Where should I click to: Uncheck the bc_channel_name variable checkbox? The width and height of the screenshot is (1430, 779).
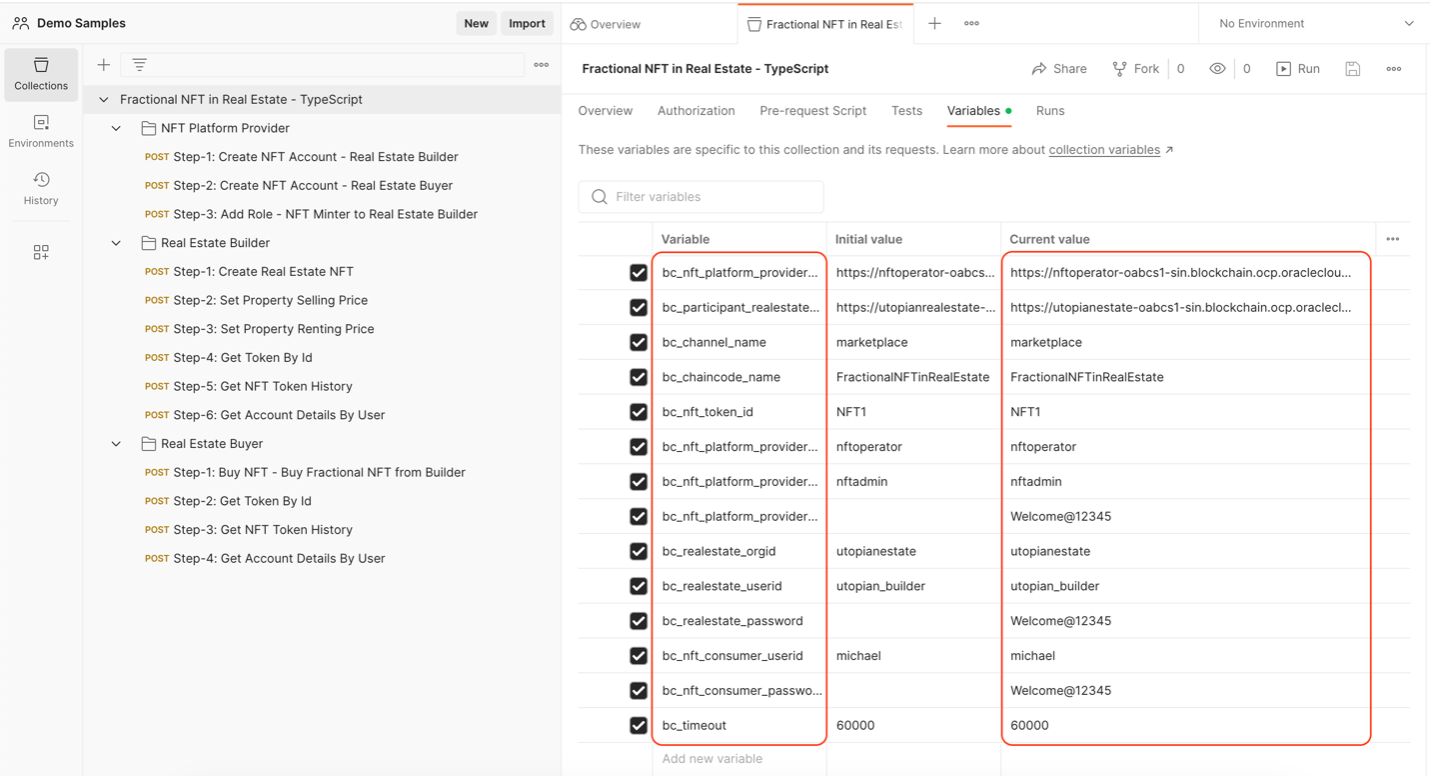tap(638, 342)
